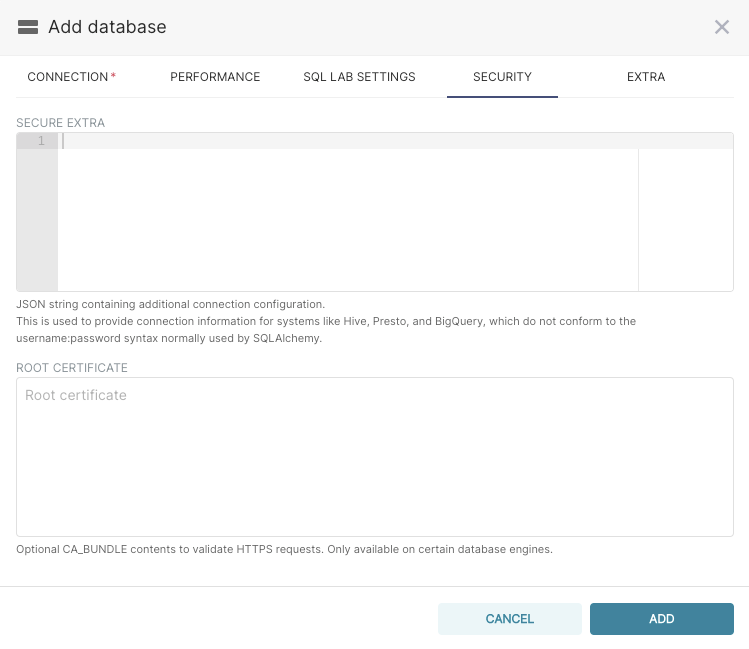The image size is (749, 649).
Task: Select the Security tab
Action: coord(502,77)
